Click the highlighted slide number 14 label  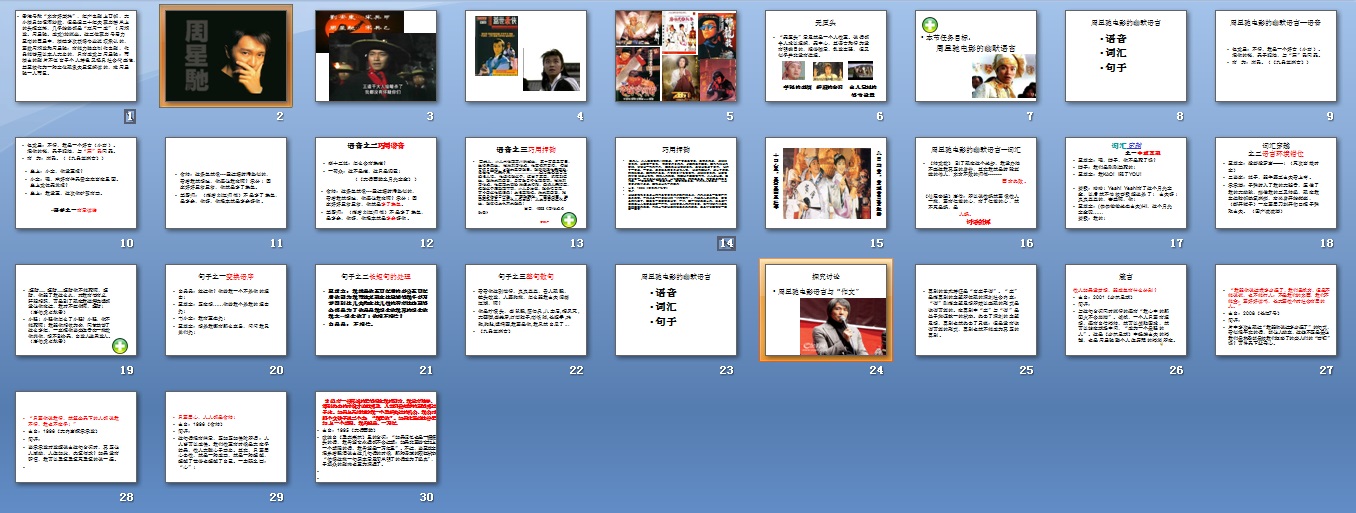click(726, 244)
